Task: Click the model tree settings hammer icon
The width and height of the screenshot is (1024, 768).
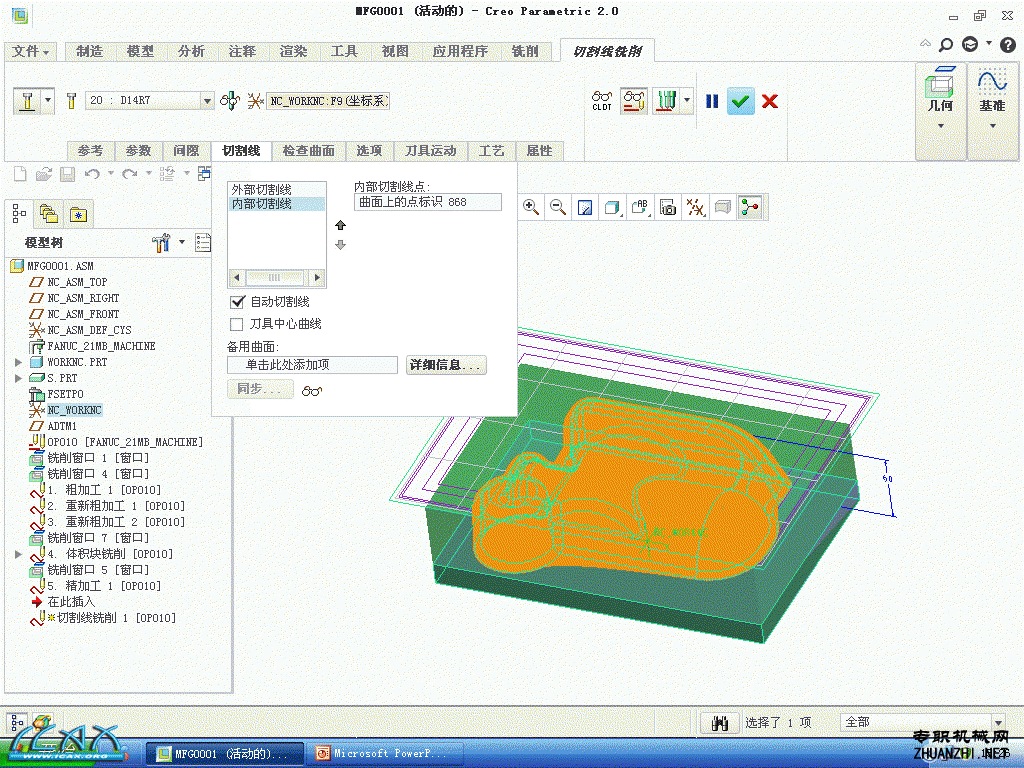Action: (161, 242)
